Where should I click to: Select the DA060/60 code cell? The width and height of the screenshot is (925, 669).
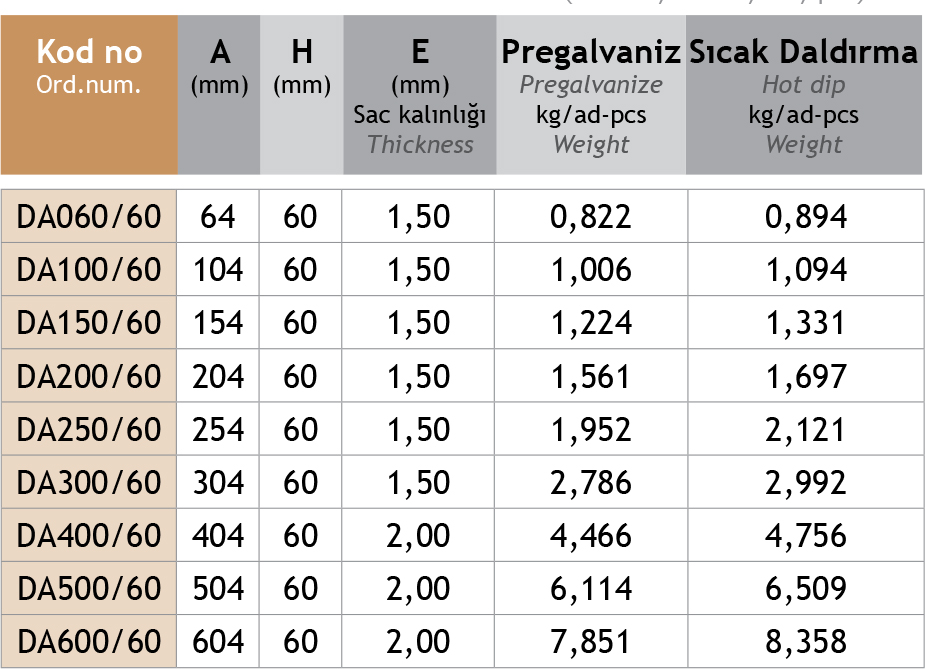tap(89, 216)
